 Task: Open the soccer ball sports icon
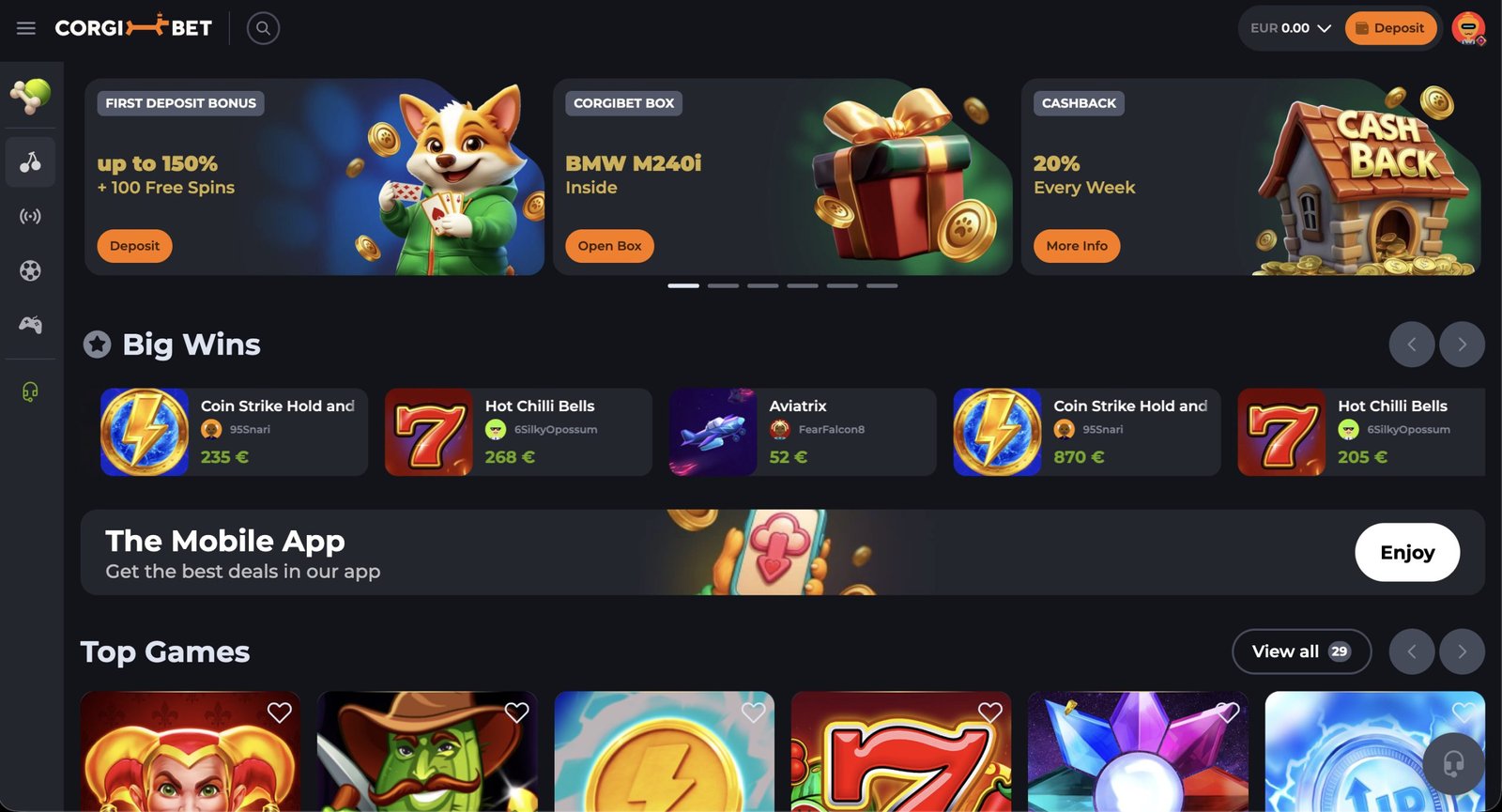point(30,271)
